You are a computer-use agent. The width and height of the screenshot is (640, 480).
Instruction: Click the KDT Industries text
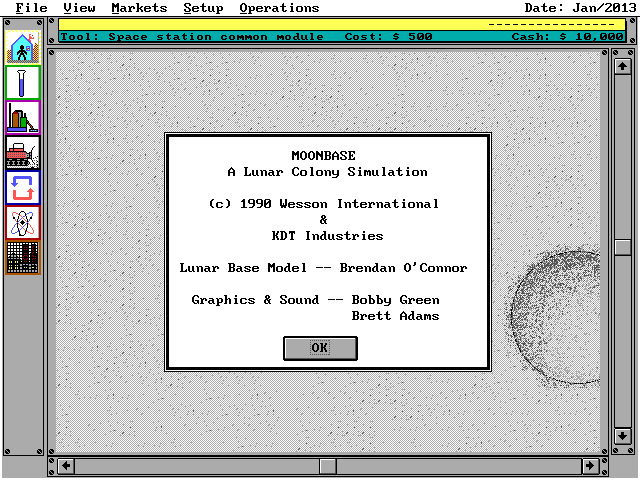click(x=327, y=236)
